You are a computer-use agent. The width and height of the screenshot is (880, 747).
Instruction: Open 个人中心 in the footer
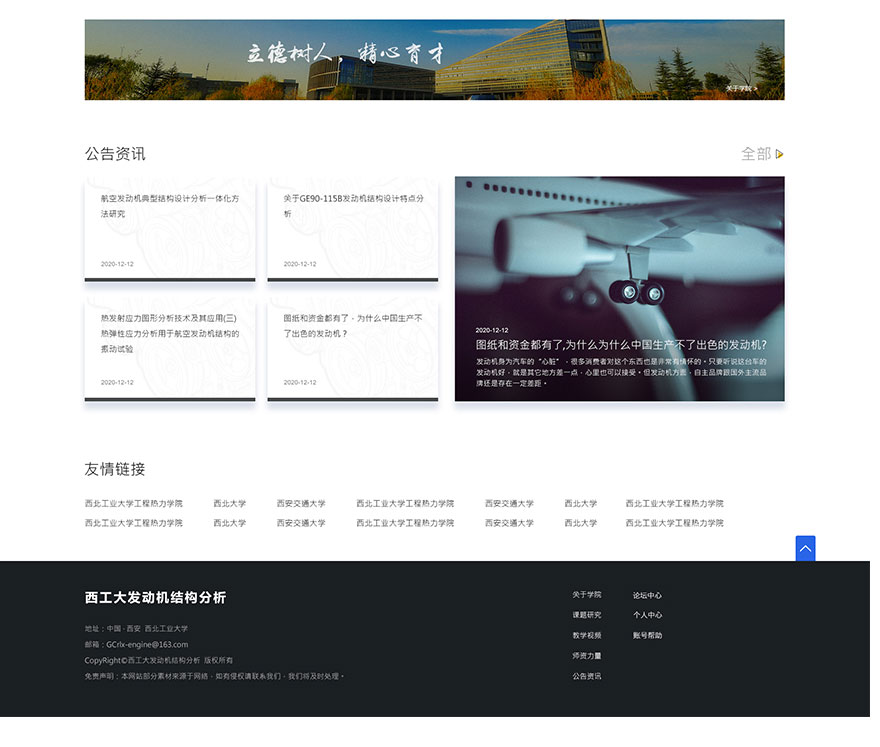pyautogui.click(x=647, y=615)
